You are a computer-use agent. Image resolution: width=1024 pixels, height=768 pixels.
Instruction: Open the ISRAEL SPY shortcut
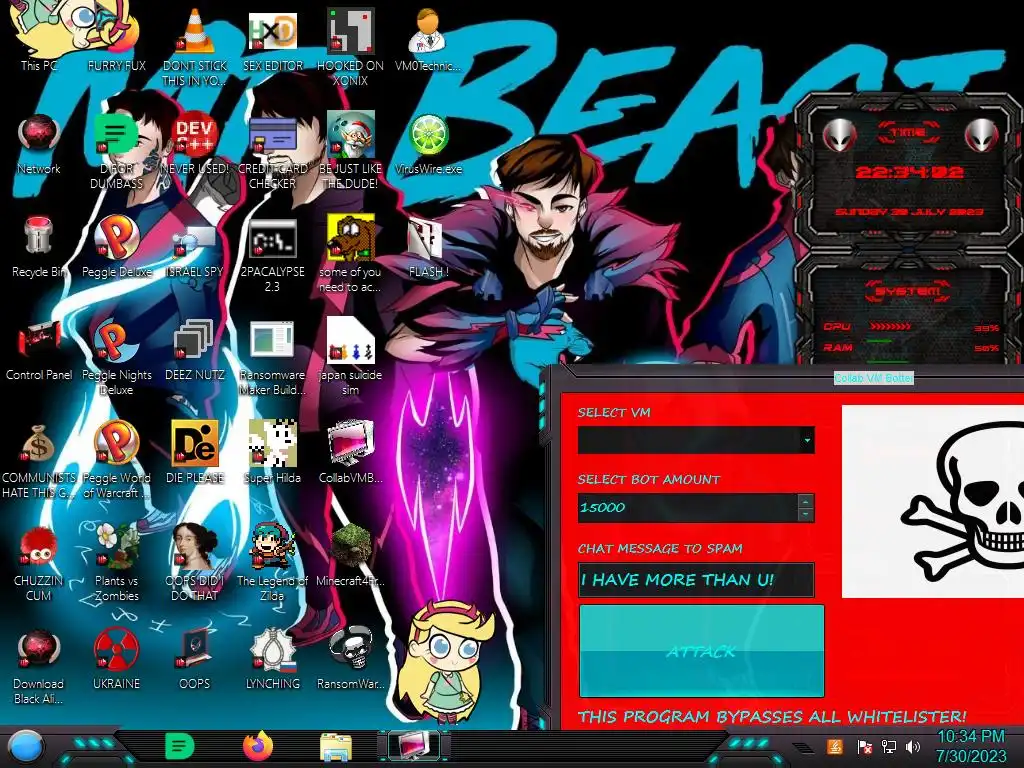(195, 247)
